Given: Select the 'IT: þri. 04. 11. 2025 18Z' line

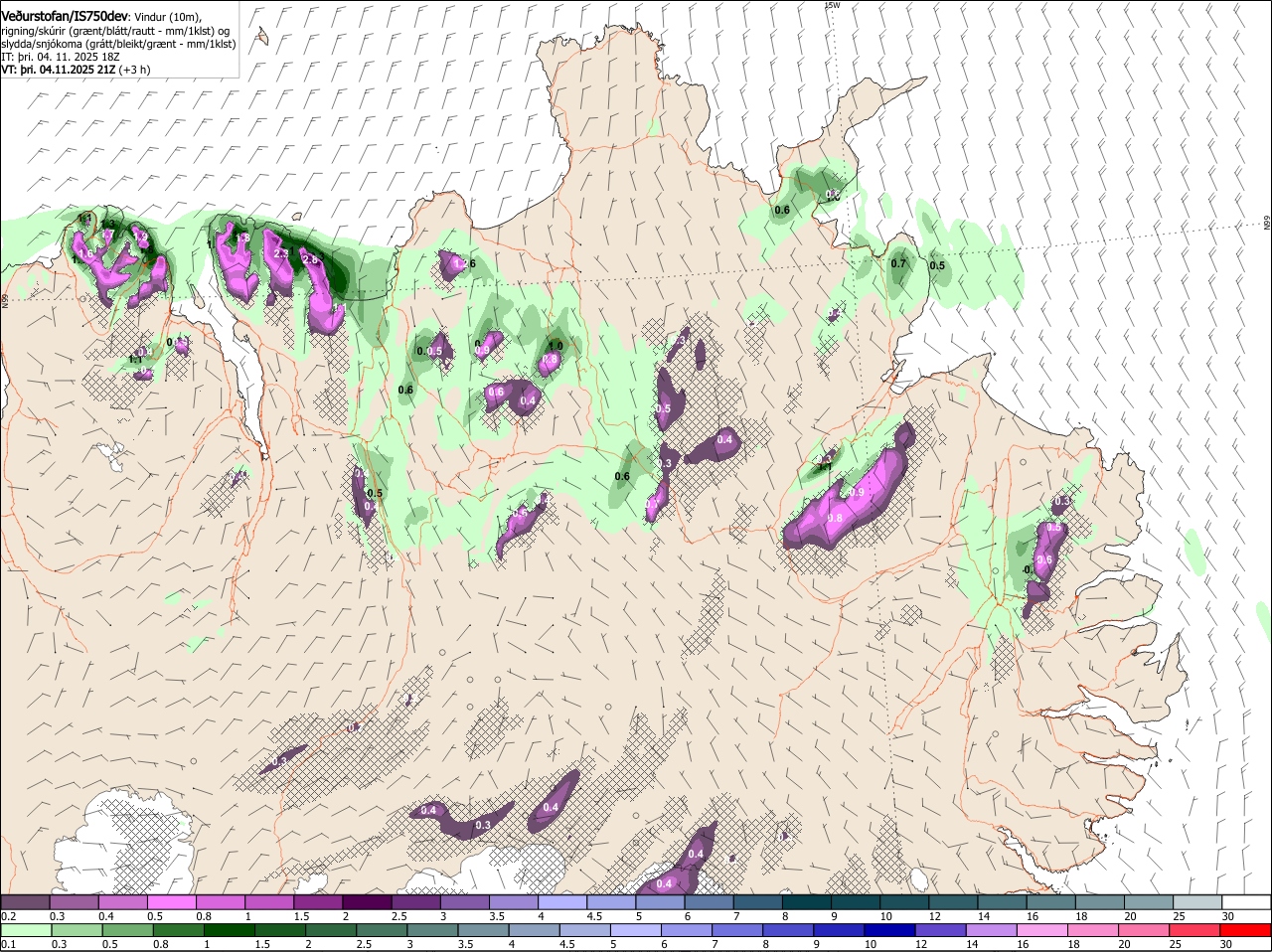Looking at the screenshot, I should [x=61, y=57].
